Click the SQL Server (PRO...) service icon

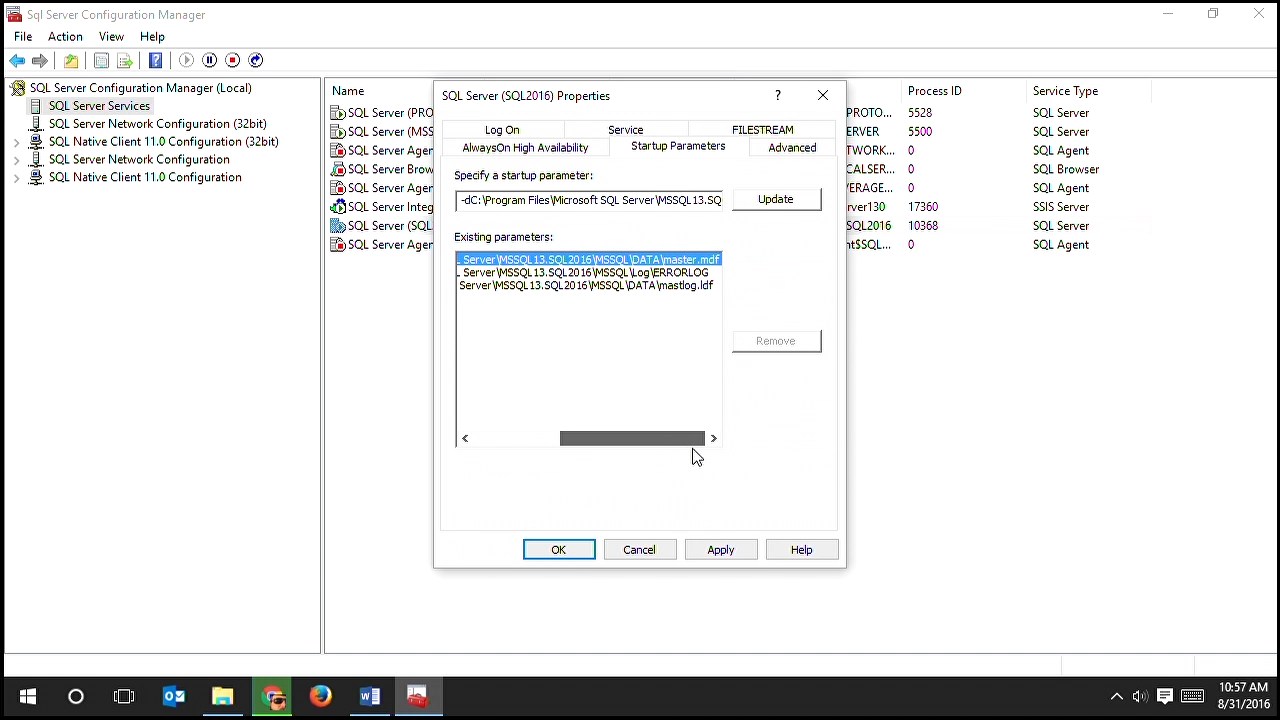click(x=338, y=113)
